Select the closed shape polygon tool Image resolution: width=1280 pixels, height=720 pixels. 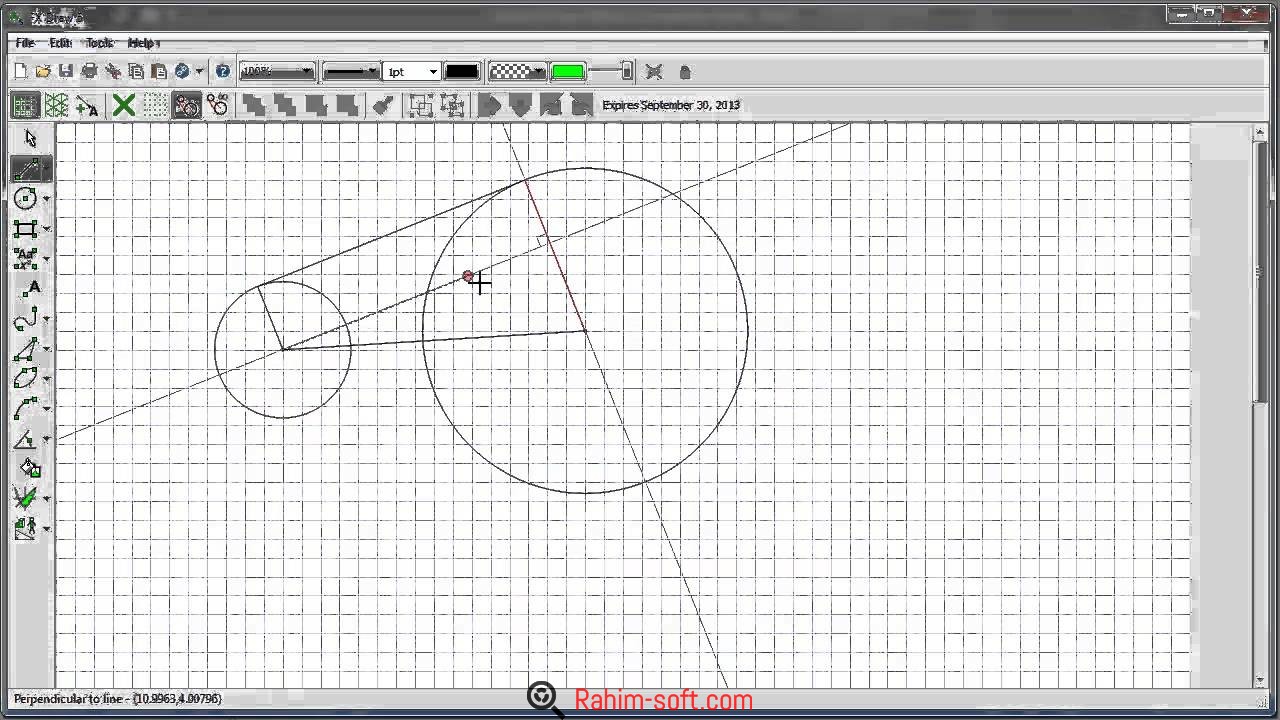point(26,379)
